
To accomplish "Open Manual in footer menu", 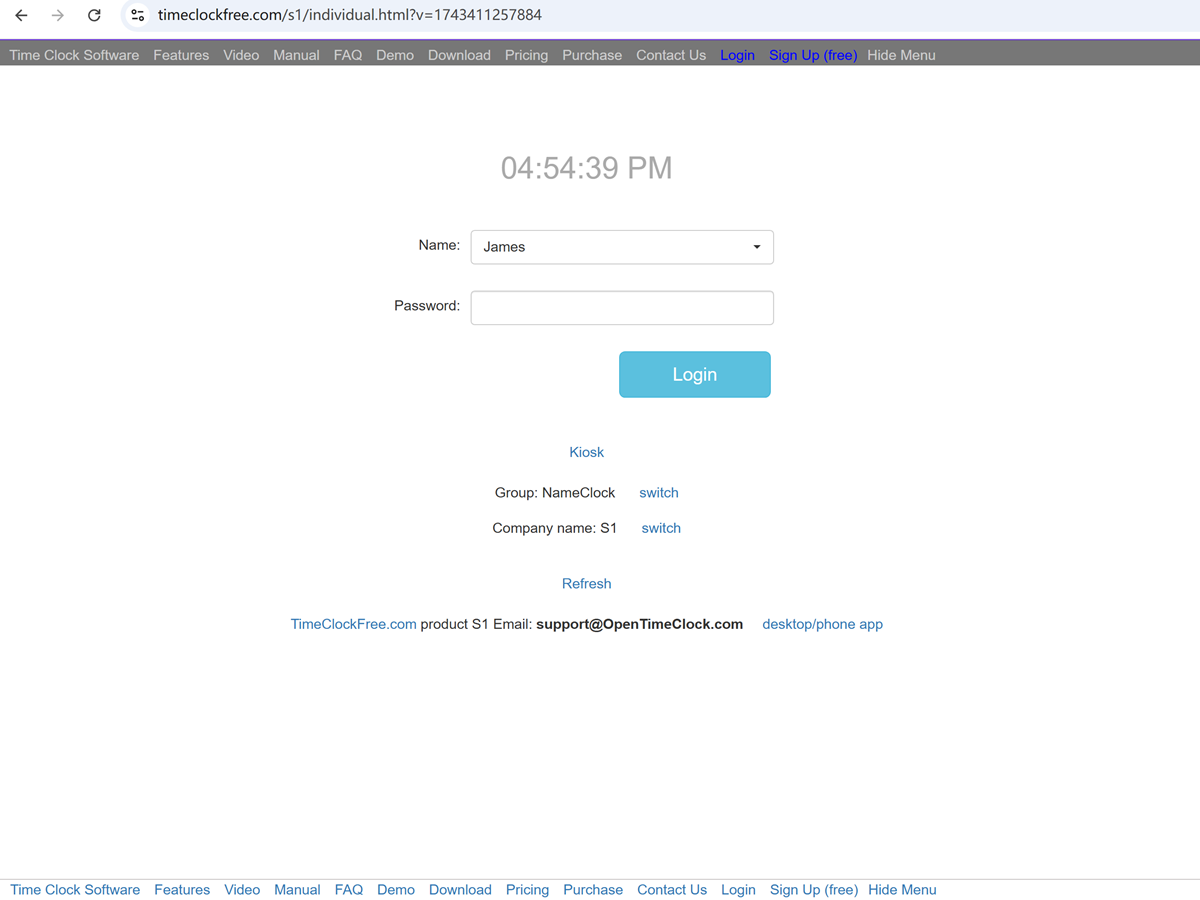I will (298, 890).
